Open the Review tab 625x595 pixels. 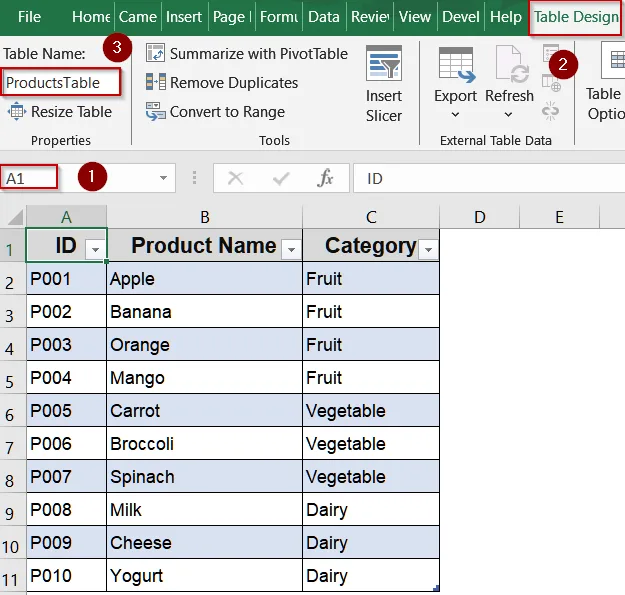point(369,17)
